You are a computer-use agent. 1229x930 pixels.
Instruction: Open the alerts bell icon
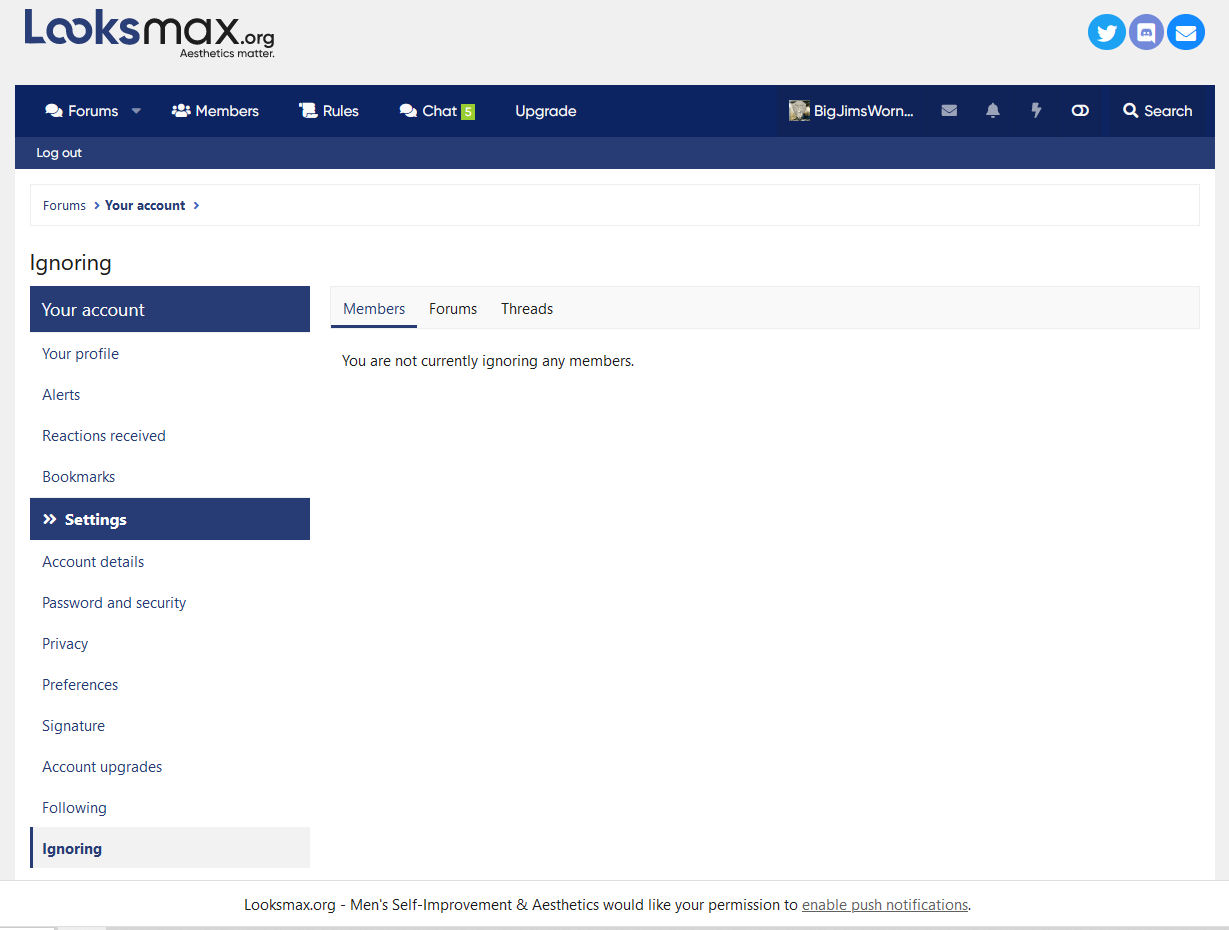992,111
